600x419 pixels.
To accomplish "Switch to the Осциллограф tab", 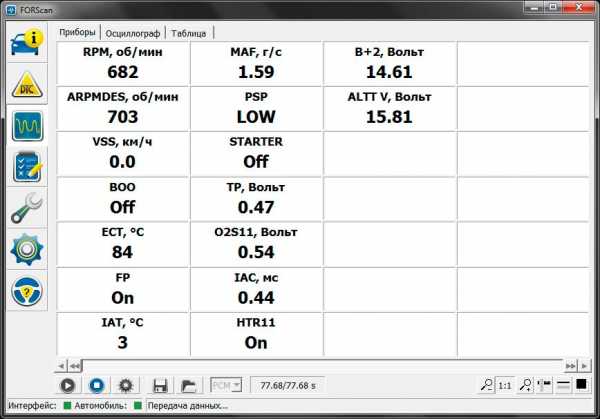I will click(x=135, y=33).
